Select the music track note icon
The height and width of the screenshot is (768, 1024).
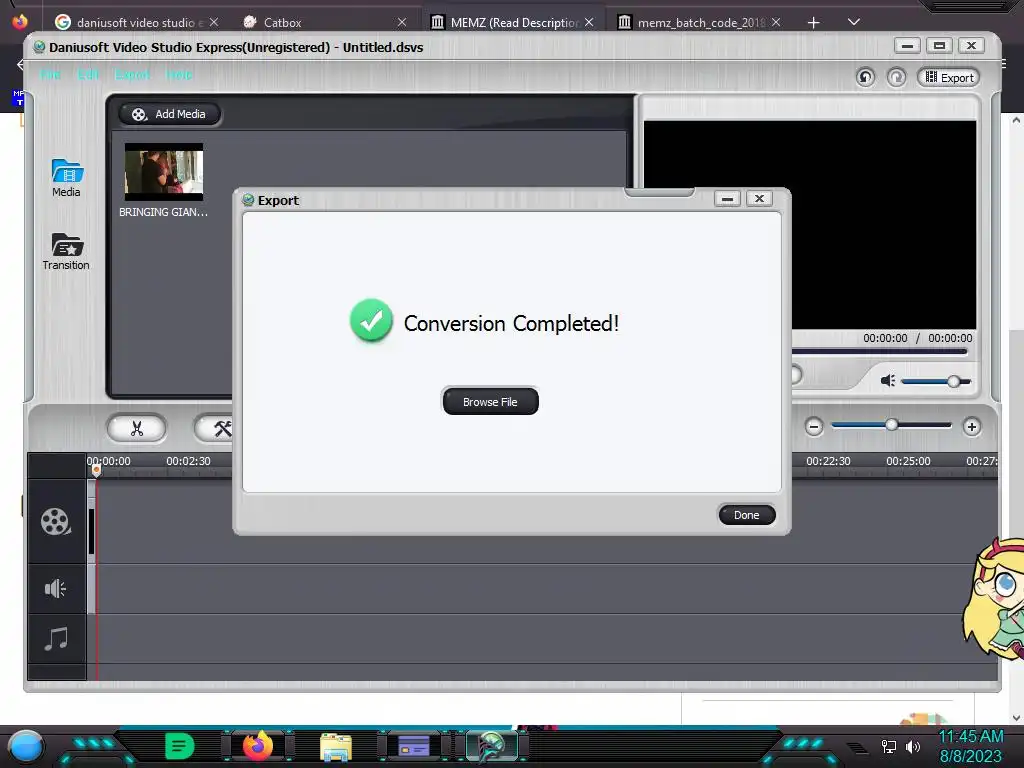point(56,639)
